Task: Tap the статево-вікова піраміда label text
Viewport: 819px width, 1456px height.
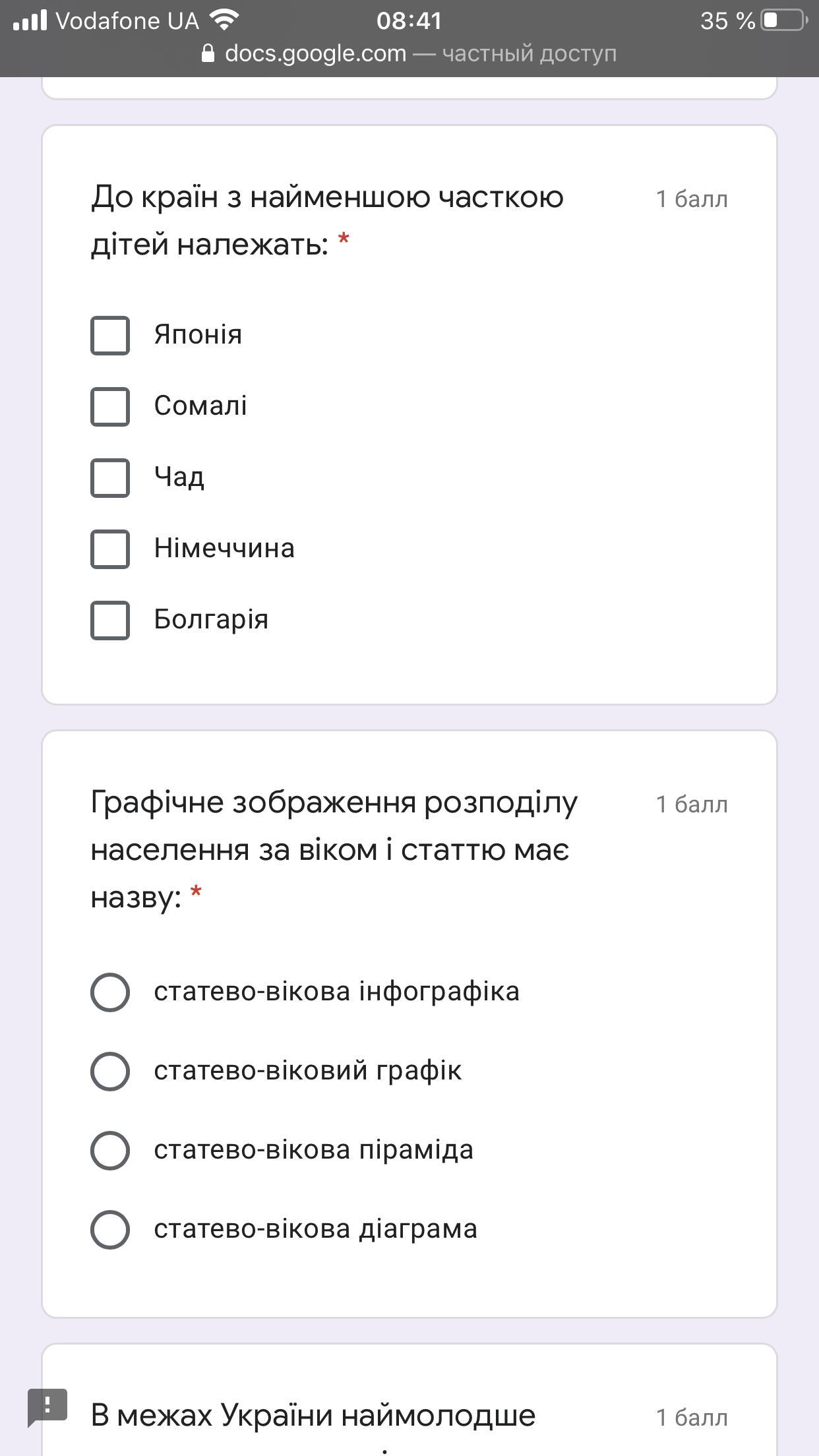Action: 313,1150
